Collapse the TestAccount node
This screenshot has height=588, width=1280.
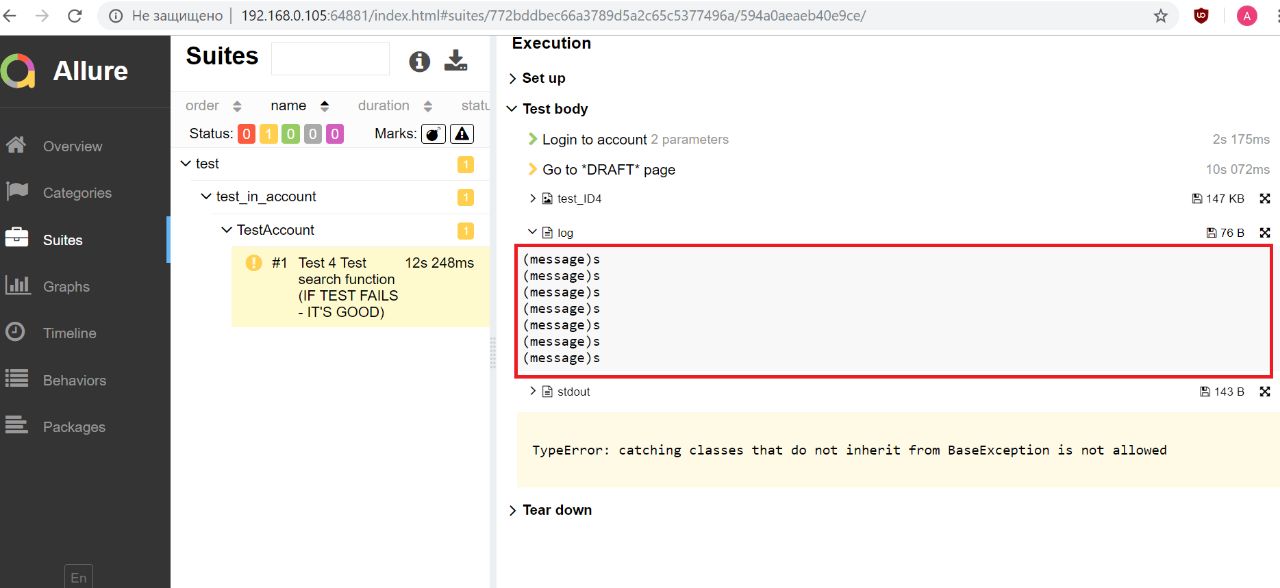point(227,230)
